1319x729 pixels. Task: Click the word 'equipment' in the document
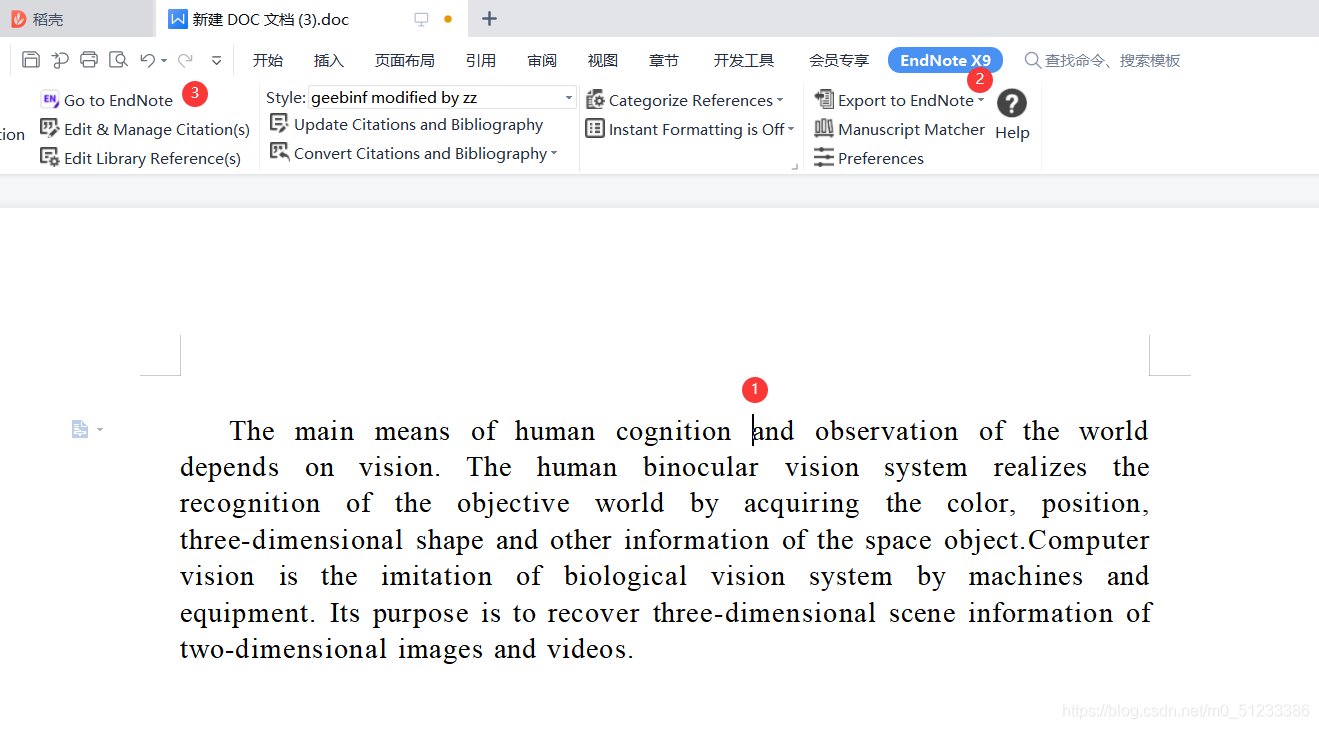click(x=244, y=613)
